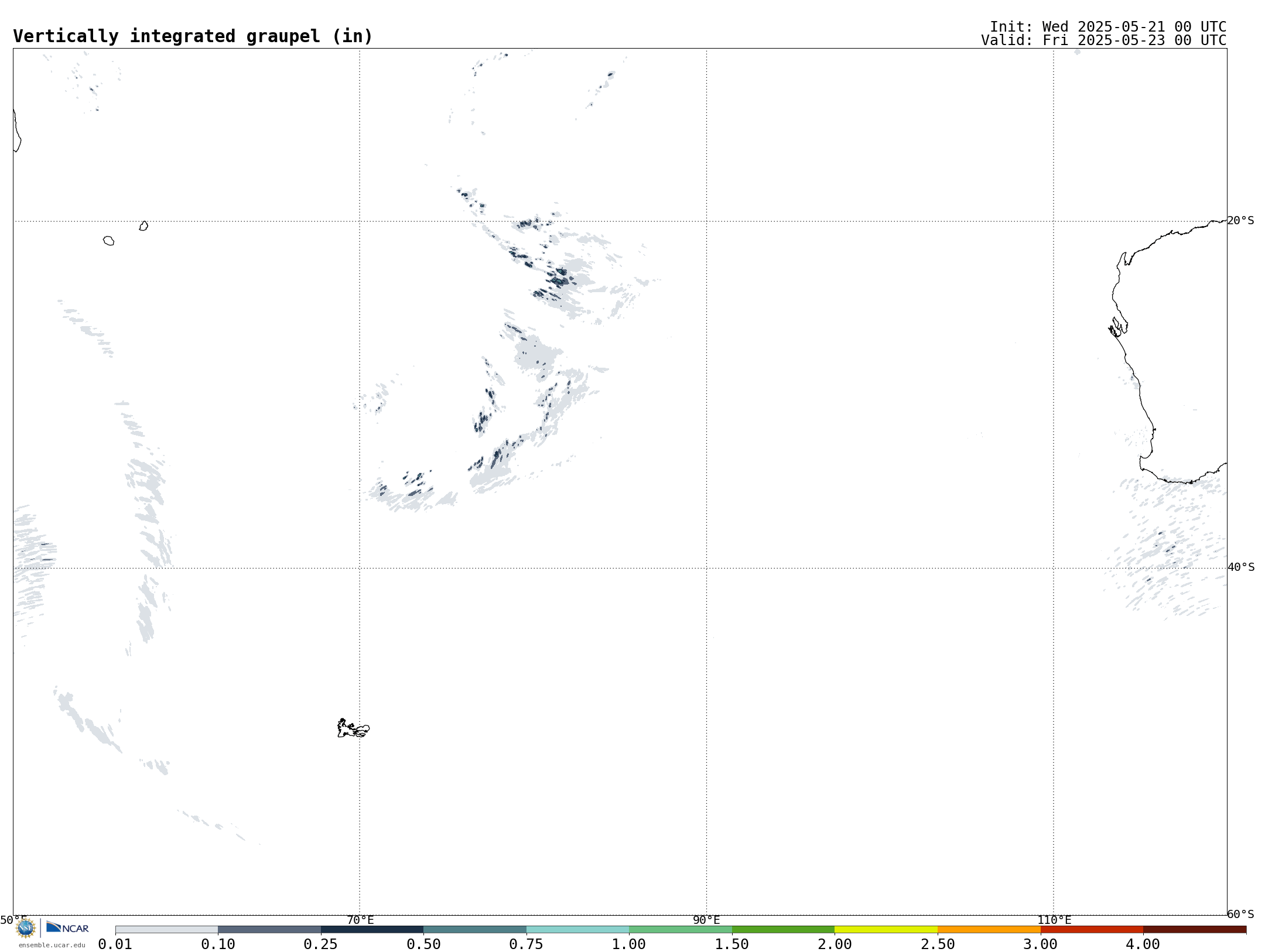This screenshot has height=952, width=1265.
Task: Click the 20°S latitude label
Action: (1240, 221)
